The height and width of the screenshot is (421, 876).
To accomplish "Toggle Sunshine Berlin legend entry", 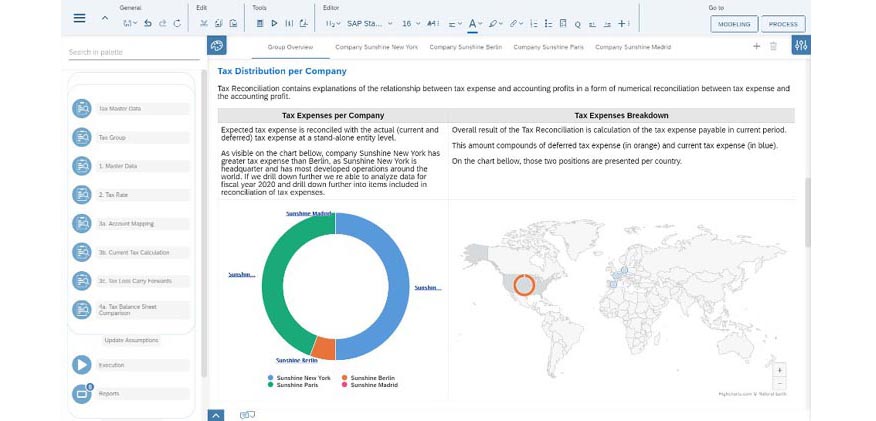I will pyautogui.click(x=369, y=378).
